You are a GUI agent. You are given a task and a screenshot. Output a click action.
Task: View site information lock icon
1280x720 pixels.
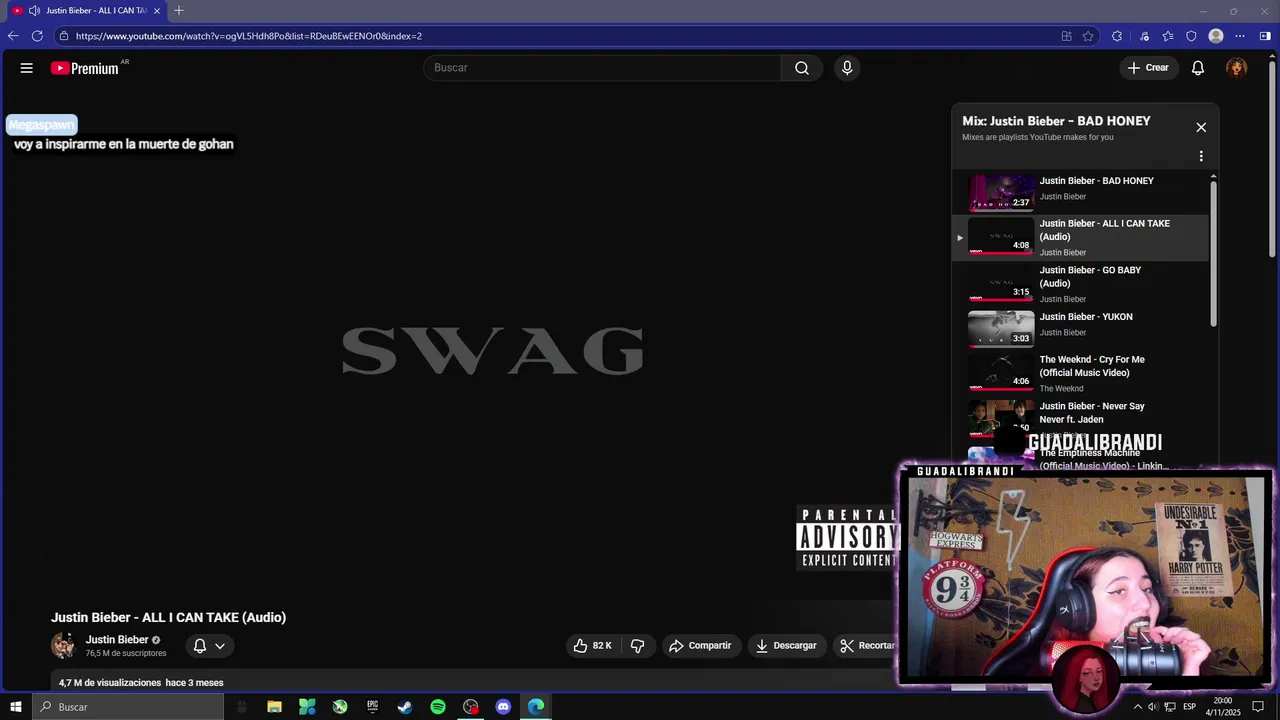(x=64, y=36)
